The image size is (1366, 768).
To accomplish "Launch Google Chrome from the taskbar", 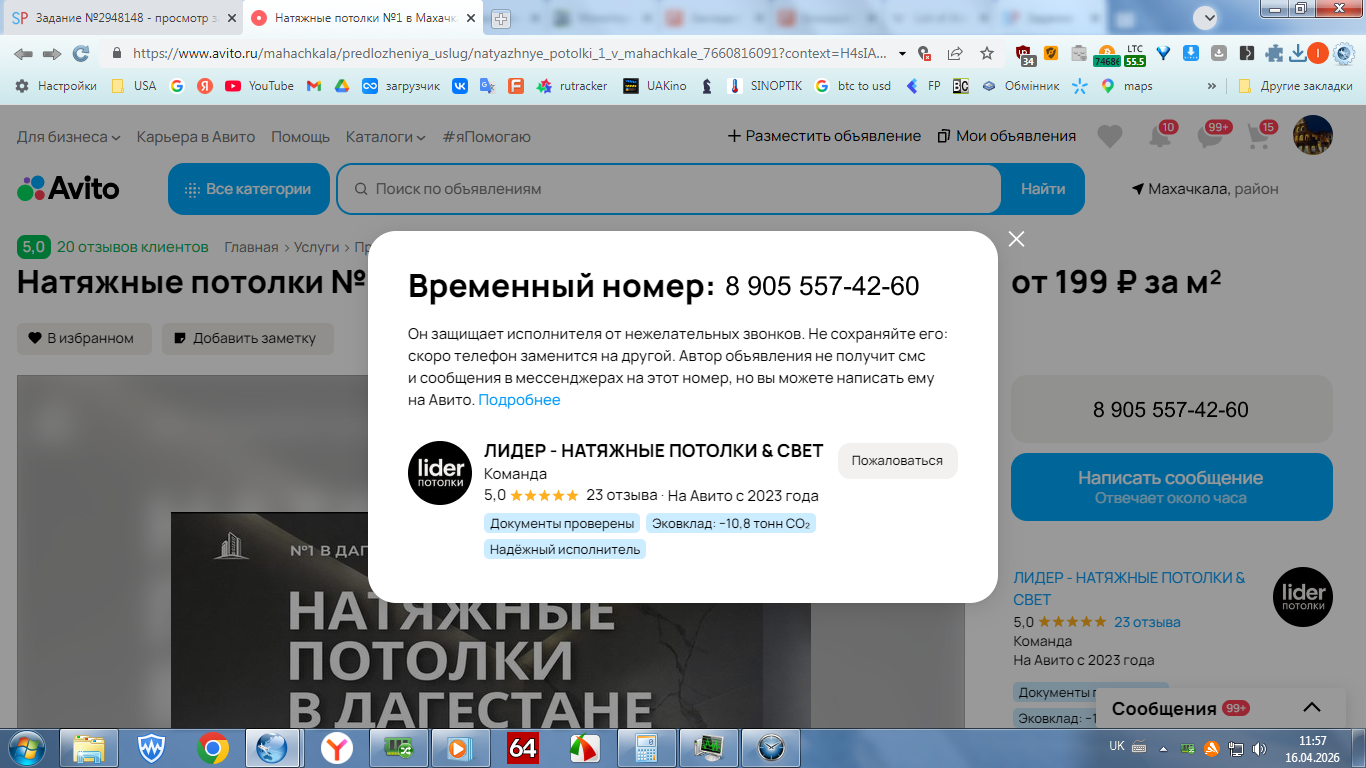I will pos(212,747).
